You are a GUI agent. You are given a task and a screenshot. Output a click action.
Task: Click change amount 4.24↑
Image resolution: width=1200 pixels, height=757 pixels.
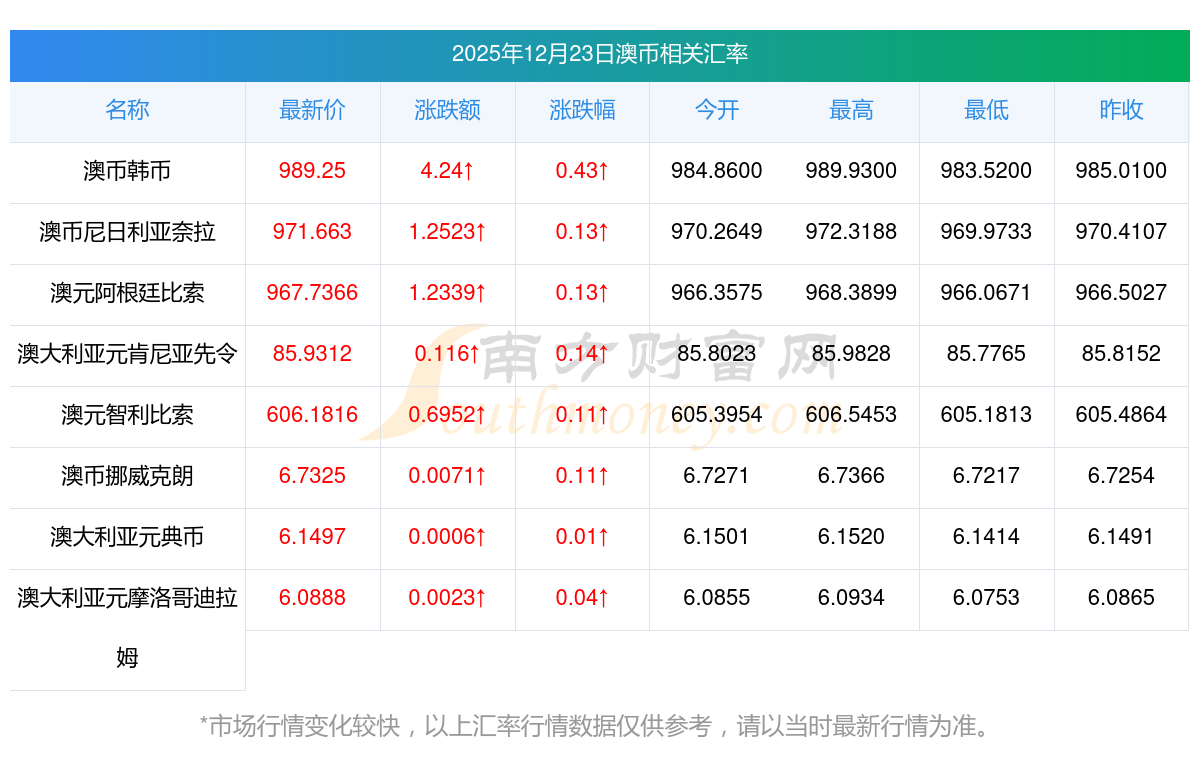tap(447, 171)
